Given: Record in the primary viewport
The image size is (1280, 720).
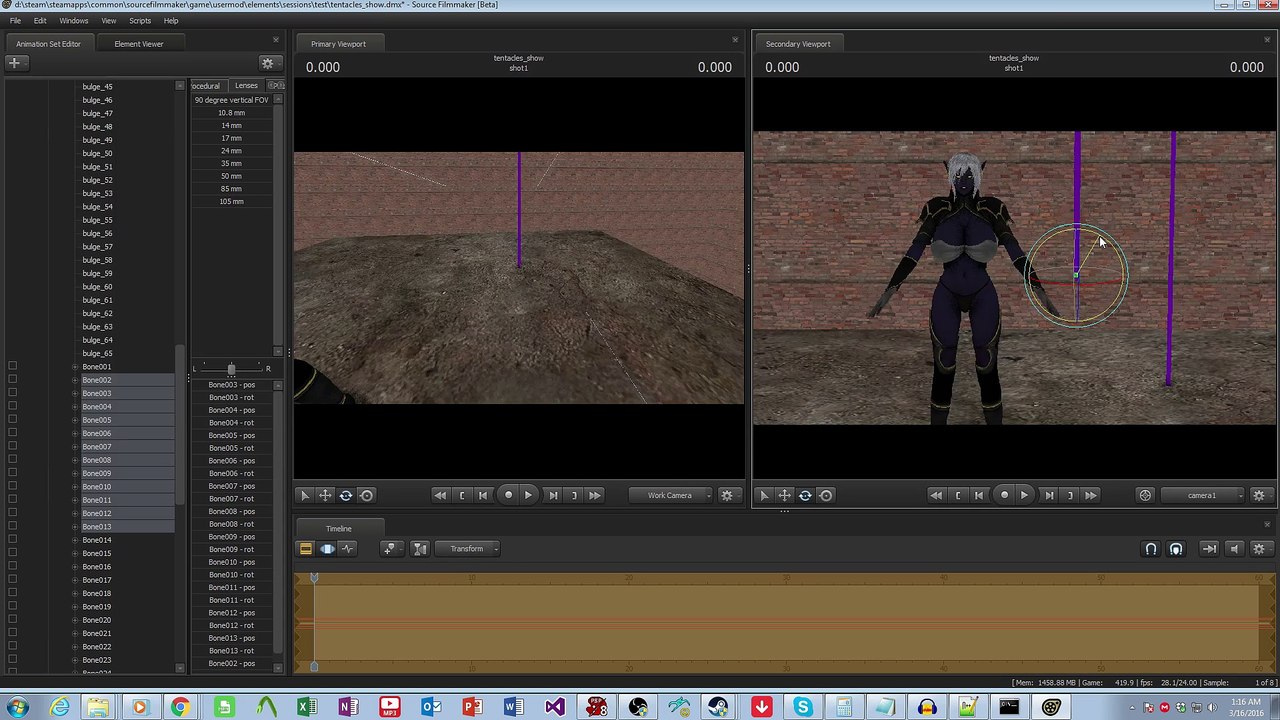Looking at the screenshot, I should [x=508, y=495].
